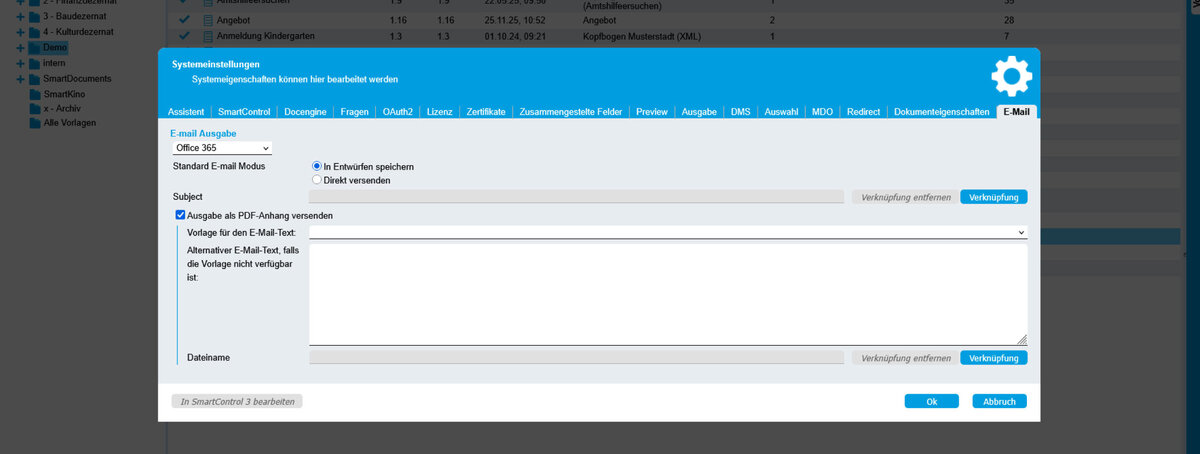
Task: Click the x - Archiv folder icon
Action: point(34,108)
